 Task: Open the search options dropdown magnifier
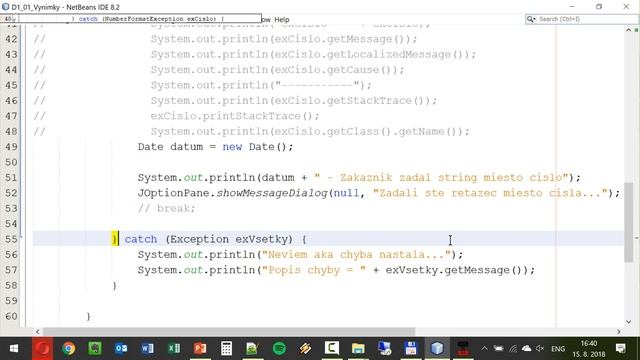click(x=531, y=19)
